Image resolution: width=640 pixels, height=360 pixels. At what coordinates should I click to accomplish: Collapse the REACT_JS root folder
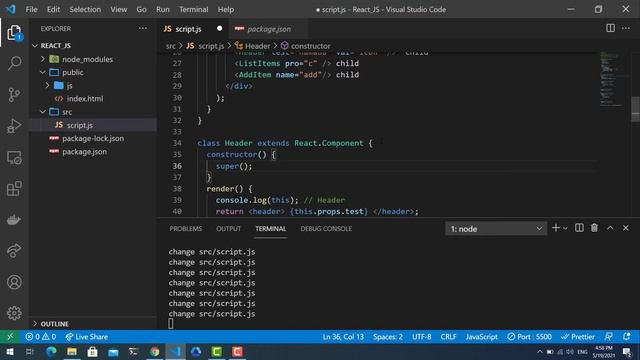tap(35, 45)
